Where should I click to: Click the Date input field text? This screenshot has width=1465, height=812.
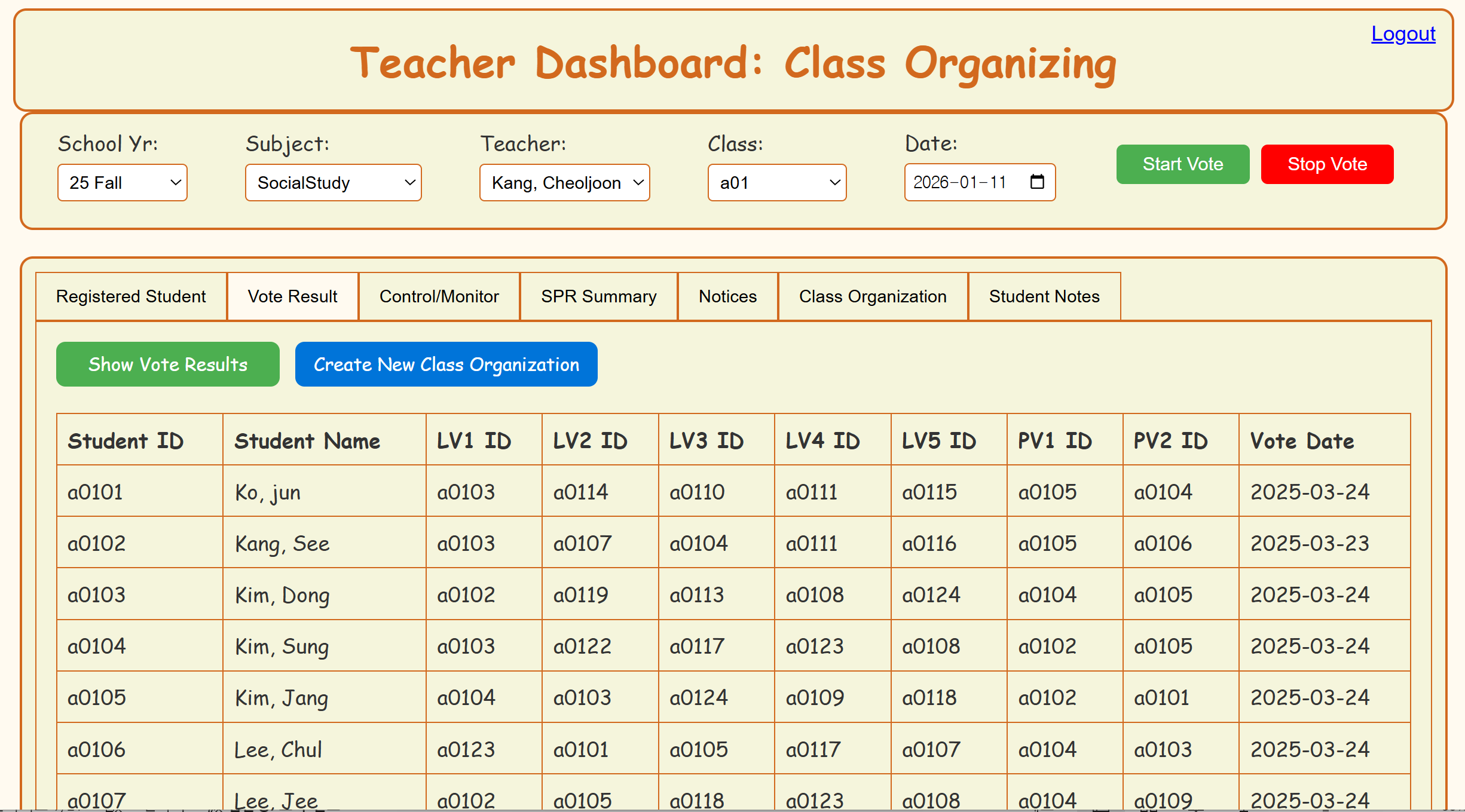959,182
